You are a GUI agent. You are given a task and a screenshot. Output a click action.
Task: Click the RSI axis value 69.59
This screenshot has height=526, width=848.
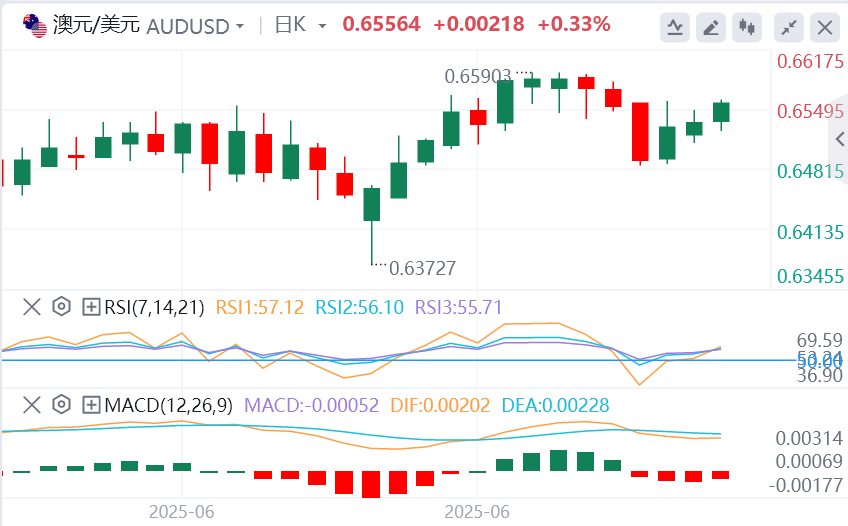(x=819, y=340)
